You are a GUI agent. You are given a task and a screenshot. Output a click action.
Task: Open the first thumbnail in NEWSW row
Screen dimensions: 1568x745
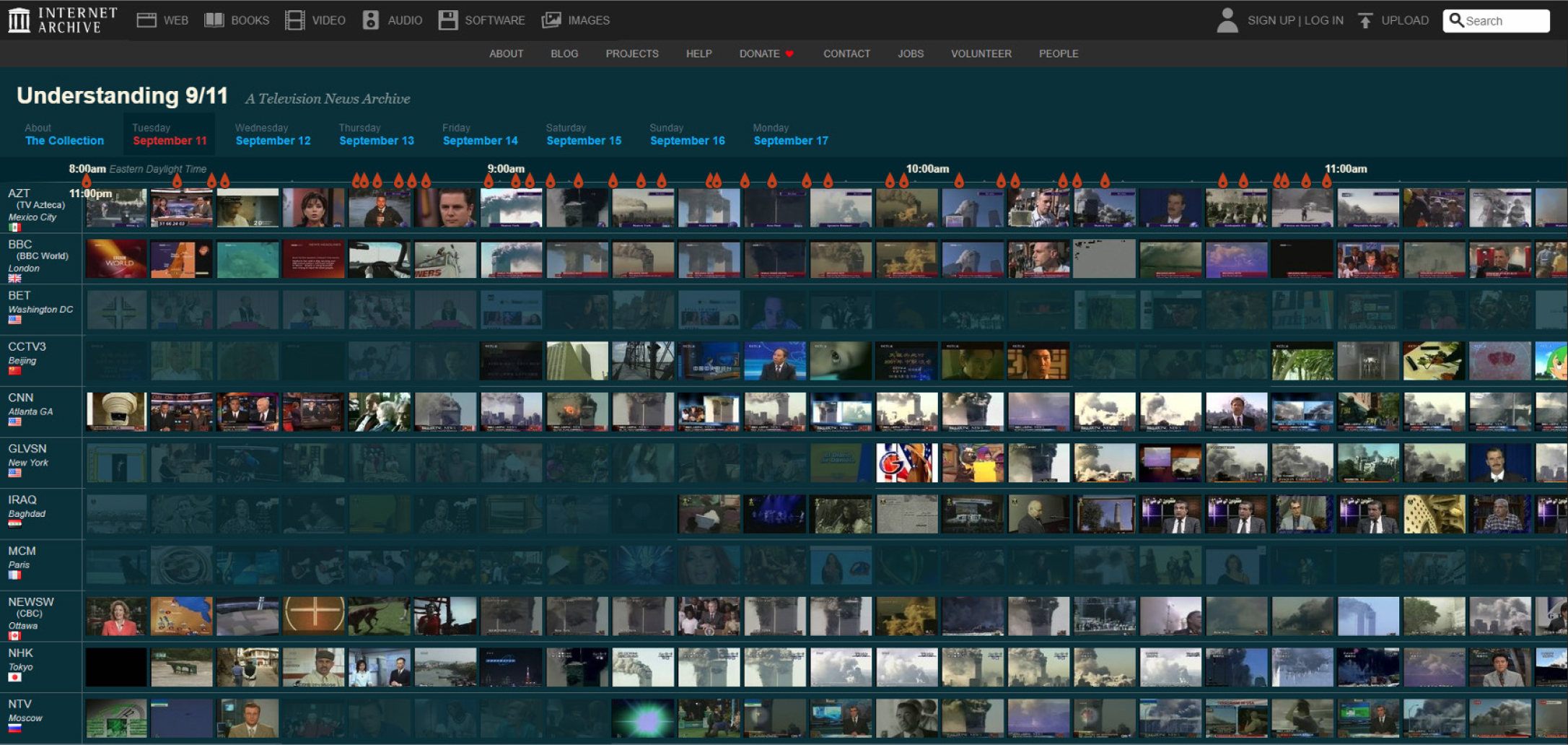point(116,617)
